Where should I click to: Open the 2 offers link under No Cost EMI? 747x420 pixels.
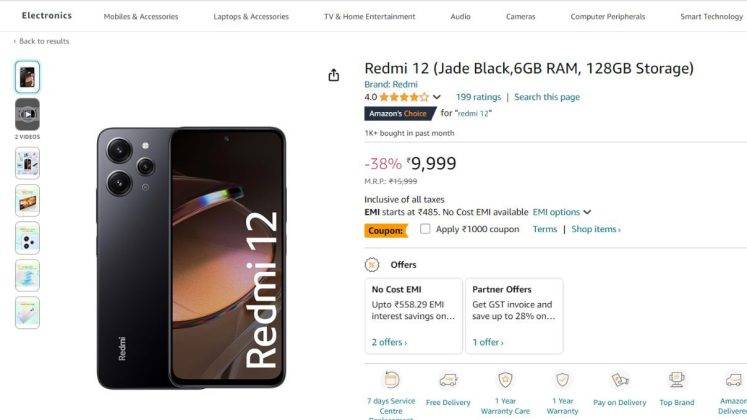tap(389, 342)
